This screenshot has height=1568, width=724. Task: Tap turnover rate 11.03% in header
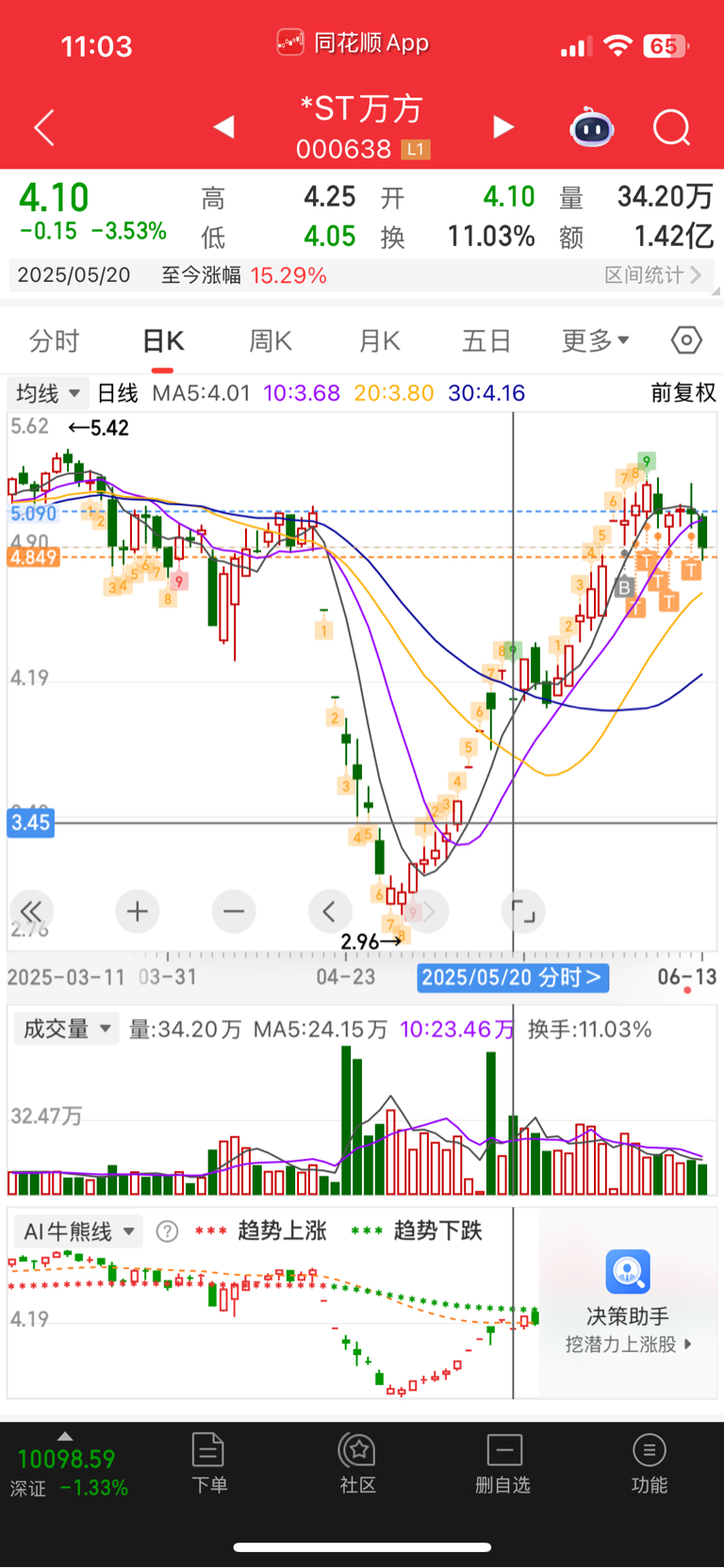491,236
